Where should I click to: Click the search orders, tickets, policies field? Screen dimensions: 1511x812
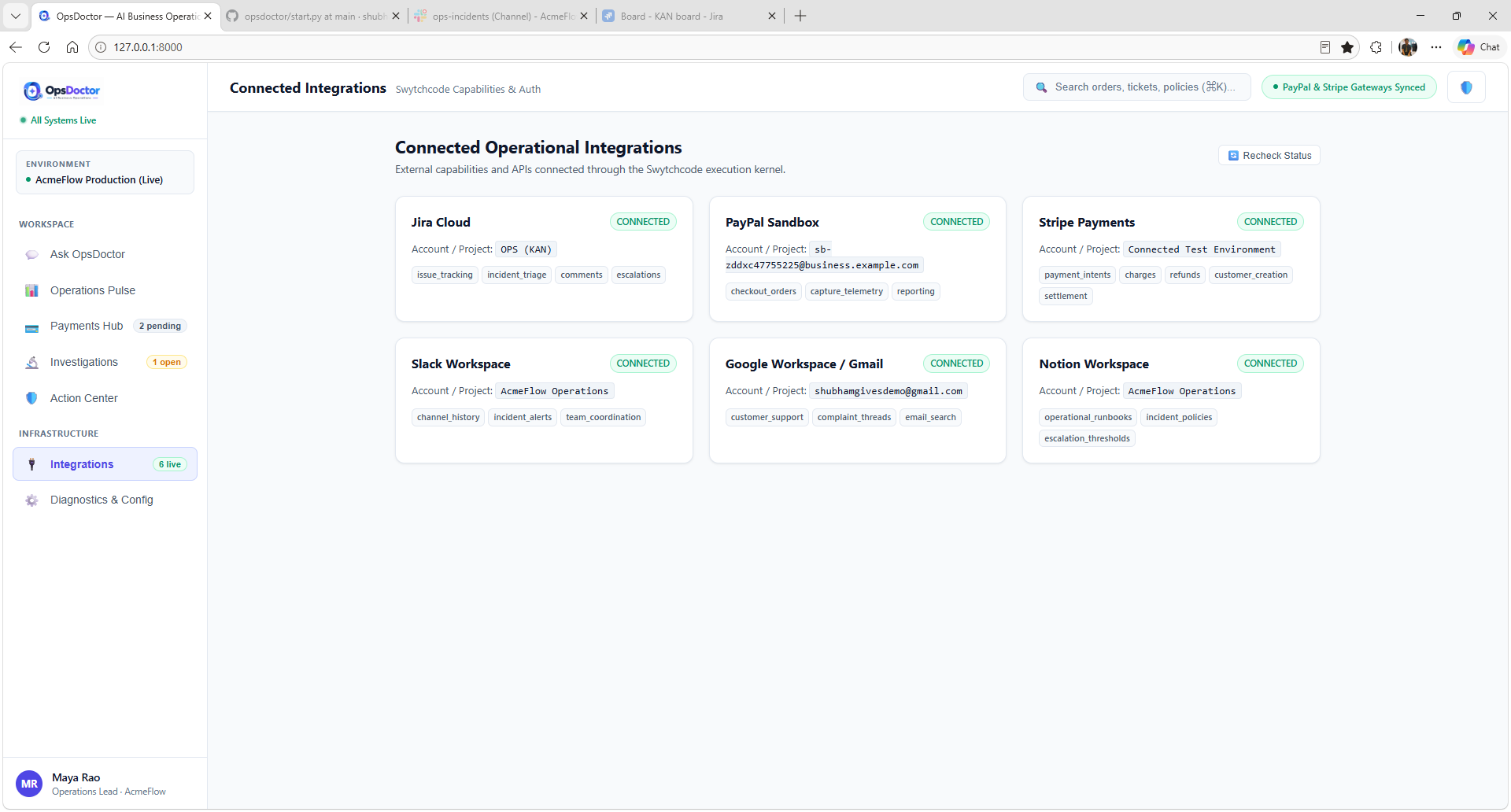(x=1136, y=87)
